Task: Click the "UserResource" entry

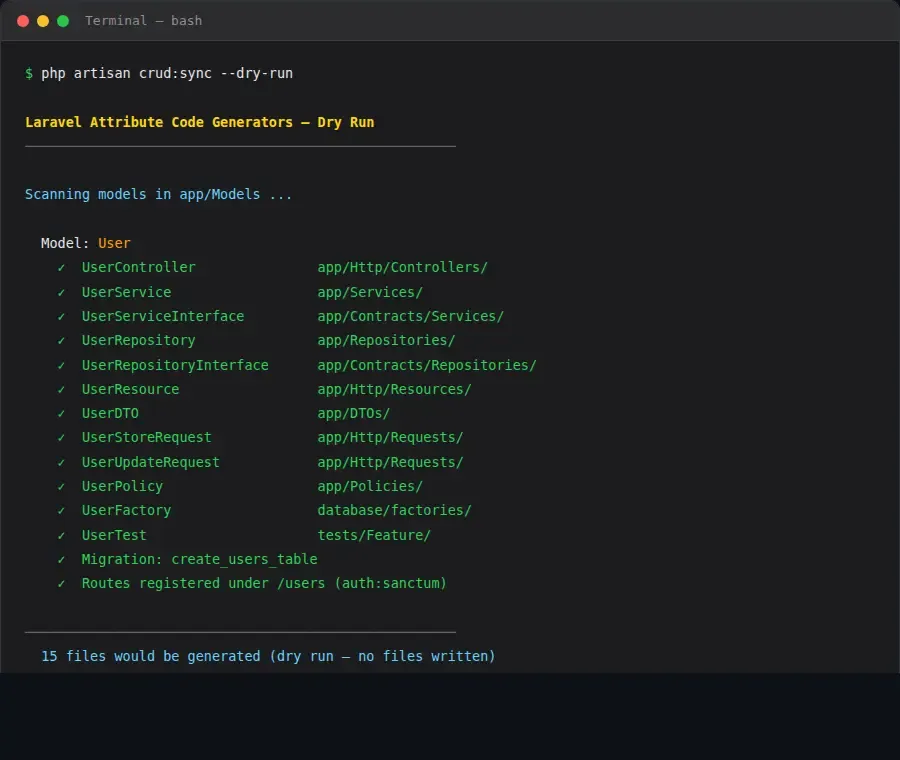Action: click(x=130, y=389)
